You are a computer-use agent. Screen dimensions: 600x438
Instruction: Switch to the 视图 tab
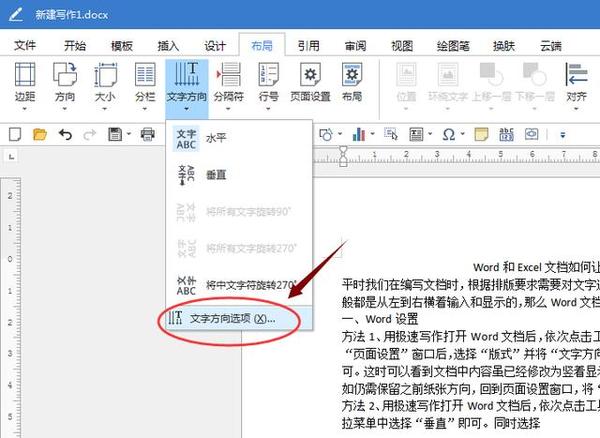[x=402, y=46]
